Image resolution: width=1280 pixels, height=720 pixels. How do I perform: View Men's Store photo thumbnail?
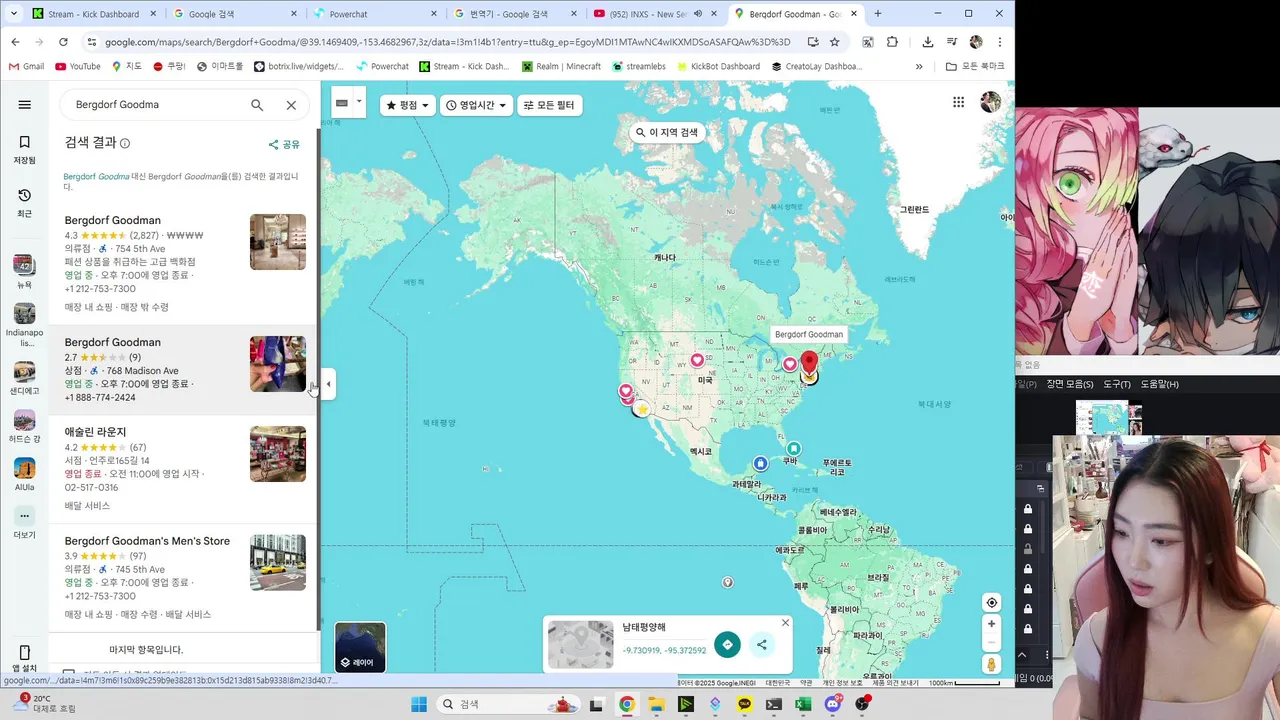(x=278, y=563)
